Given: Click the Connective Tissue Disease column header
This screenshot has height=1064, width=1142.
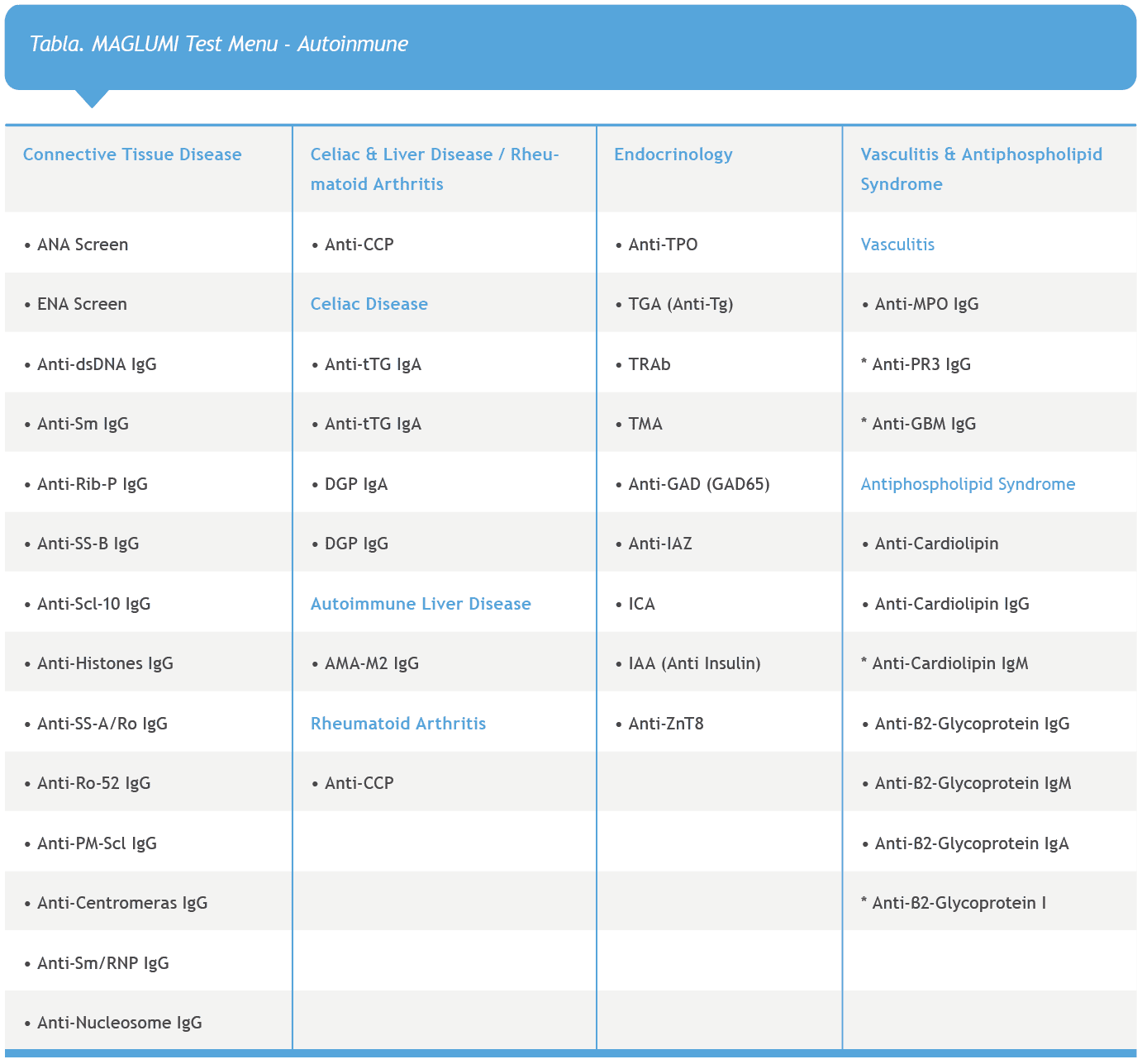Looking at the screenshot, I should (x=132, y=154).
